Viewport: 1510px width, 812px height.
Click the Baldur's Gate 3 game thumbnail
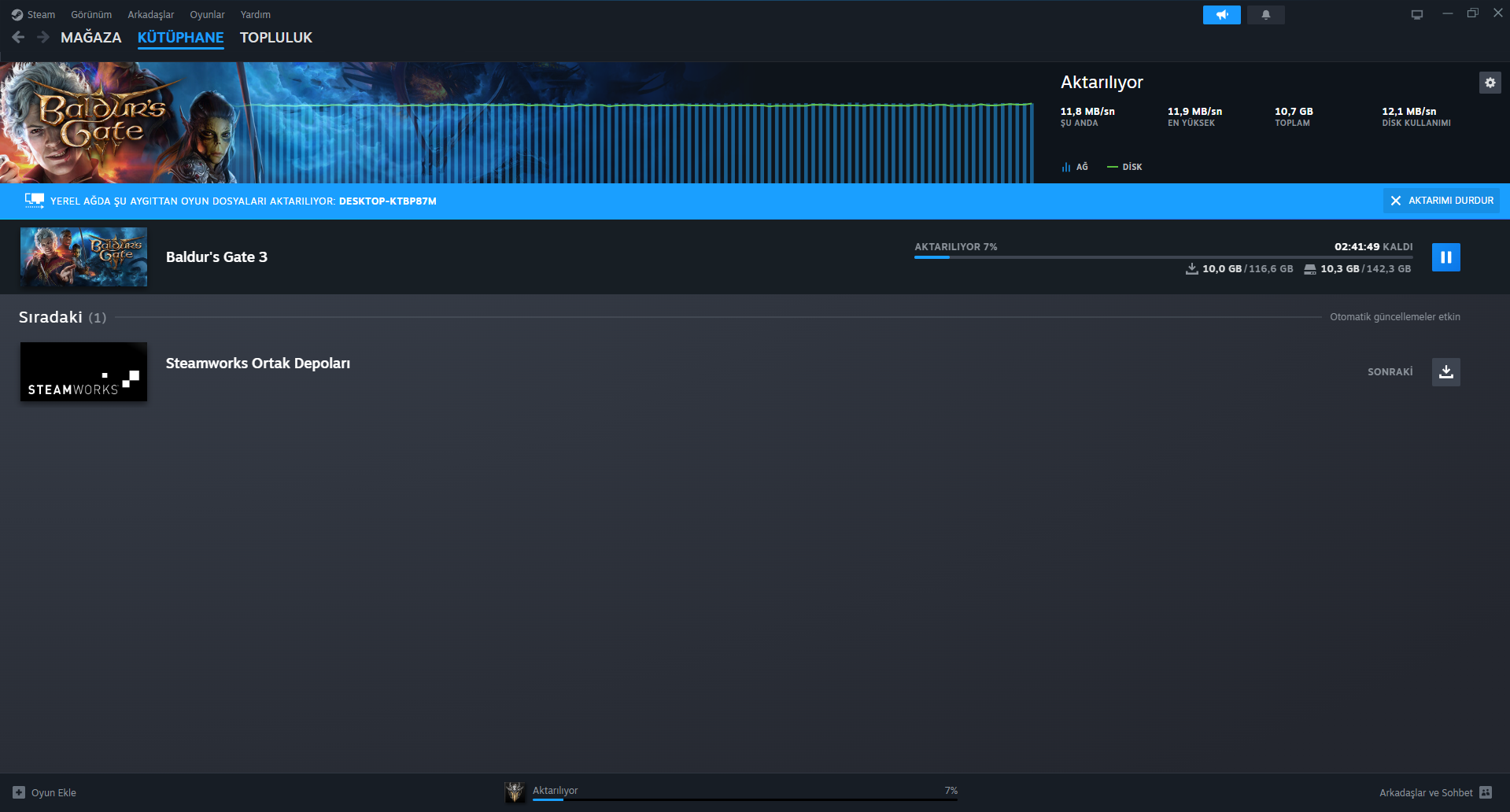coord(83,257)
